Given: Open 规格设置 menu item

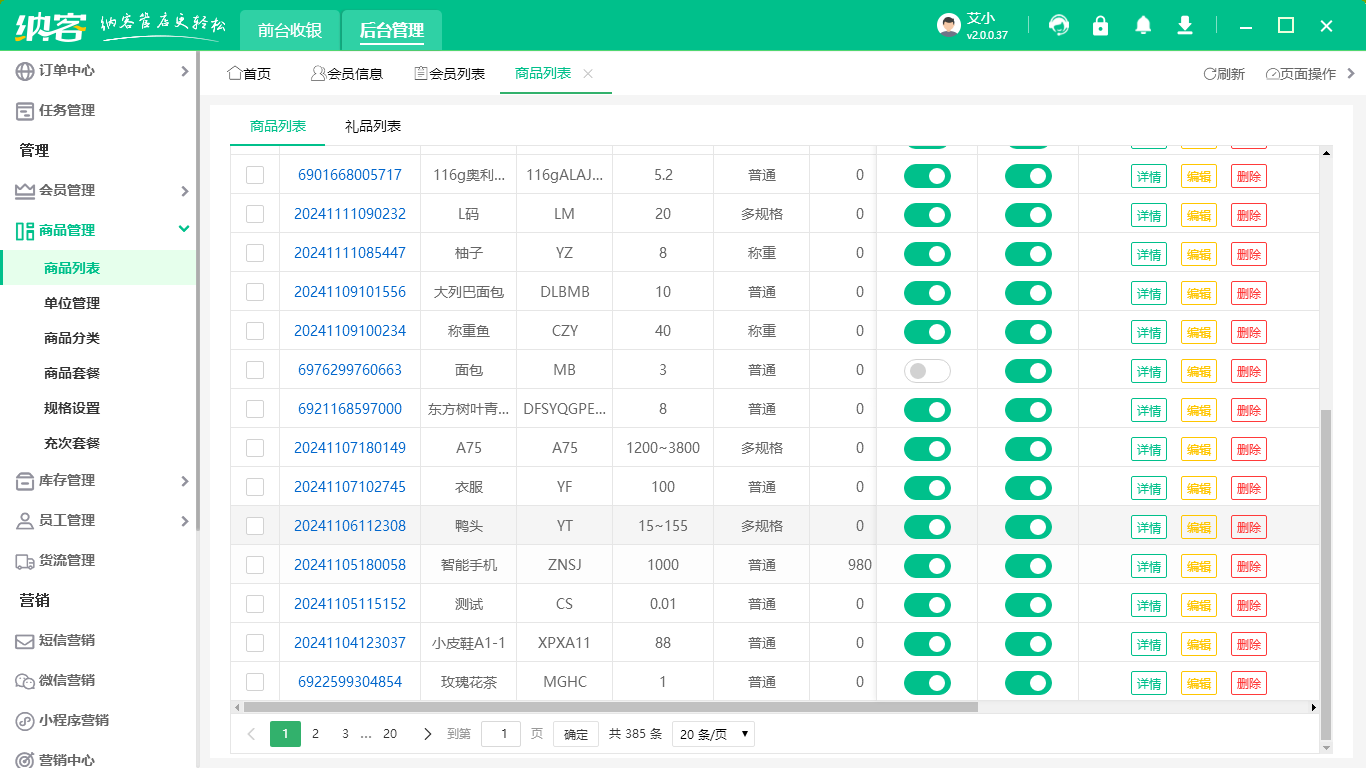Looking at the screenshot, I should pos(72,408).
